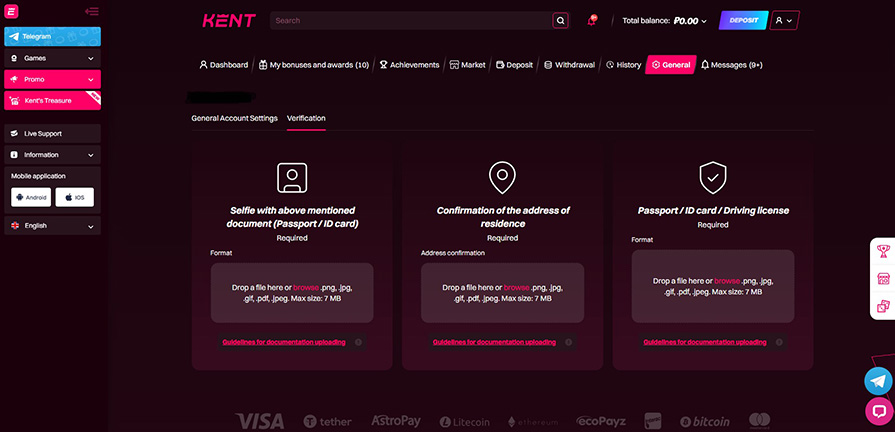Click the DEPOSIT button in header
The image size is (895, 432).
point(743,20)
